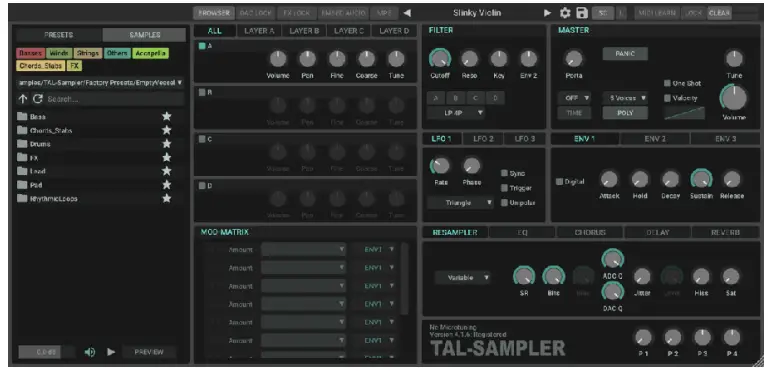Open second Mod Matrix ENV1 dropdown
Image resolution: width=769 pixels, height=371 pixels.
pyautogui.click(x=374, y=267)
